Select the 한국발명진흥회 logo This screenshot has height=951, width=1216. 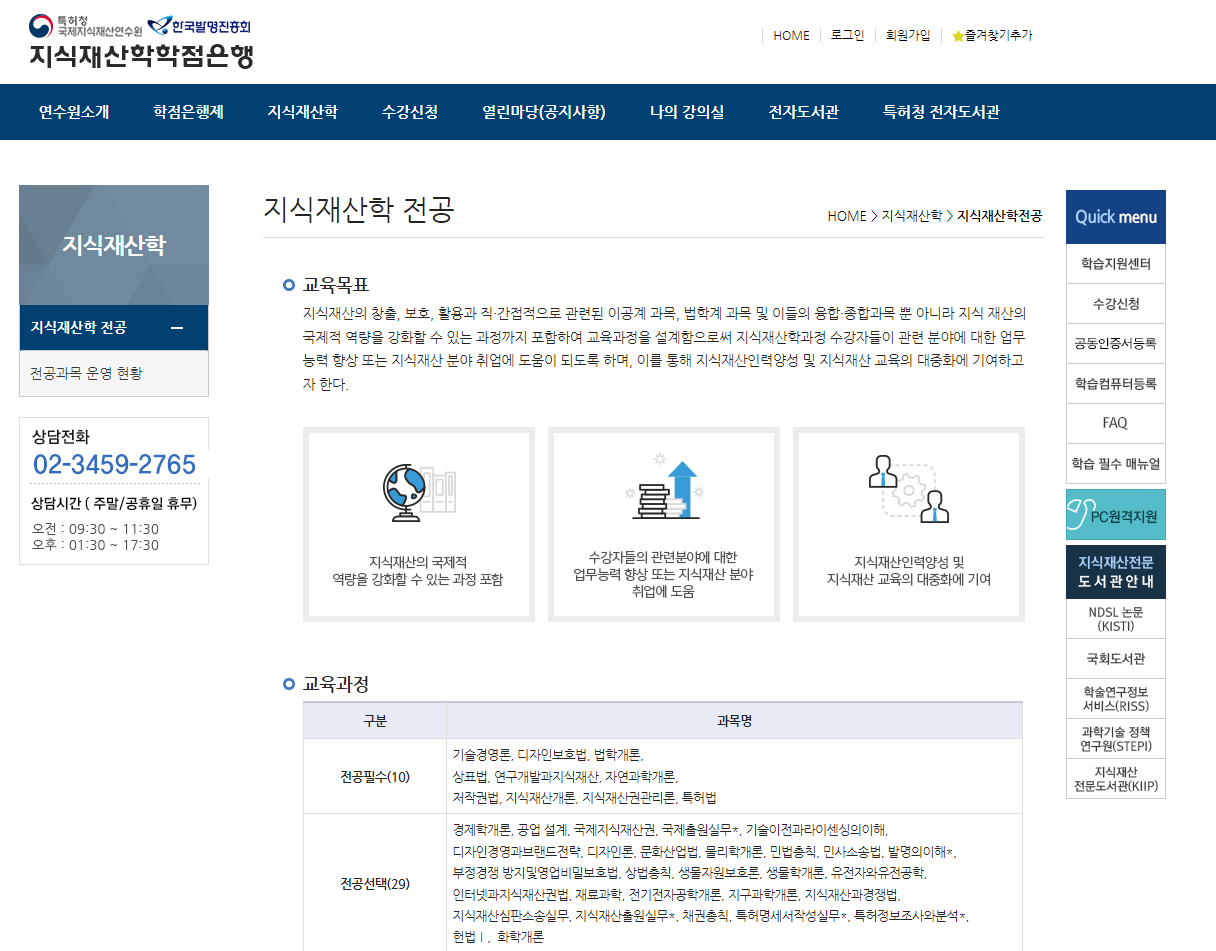pyautogui.click(x=198, y=27)
